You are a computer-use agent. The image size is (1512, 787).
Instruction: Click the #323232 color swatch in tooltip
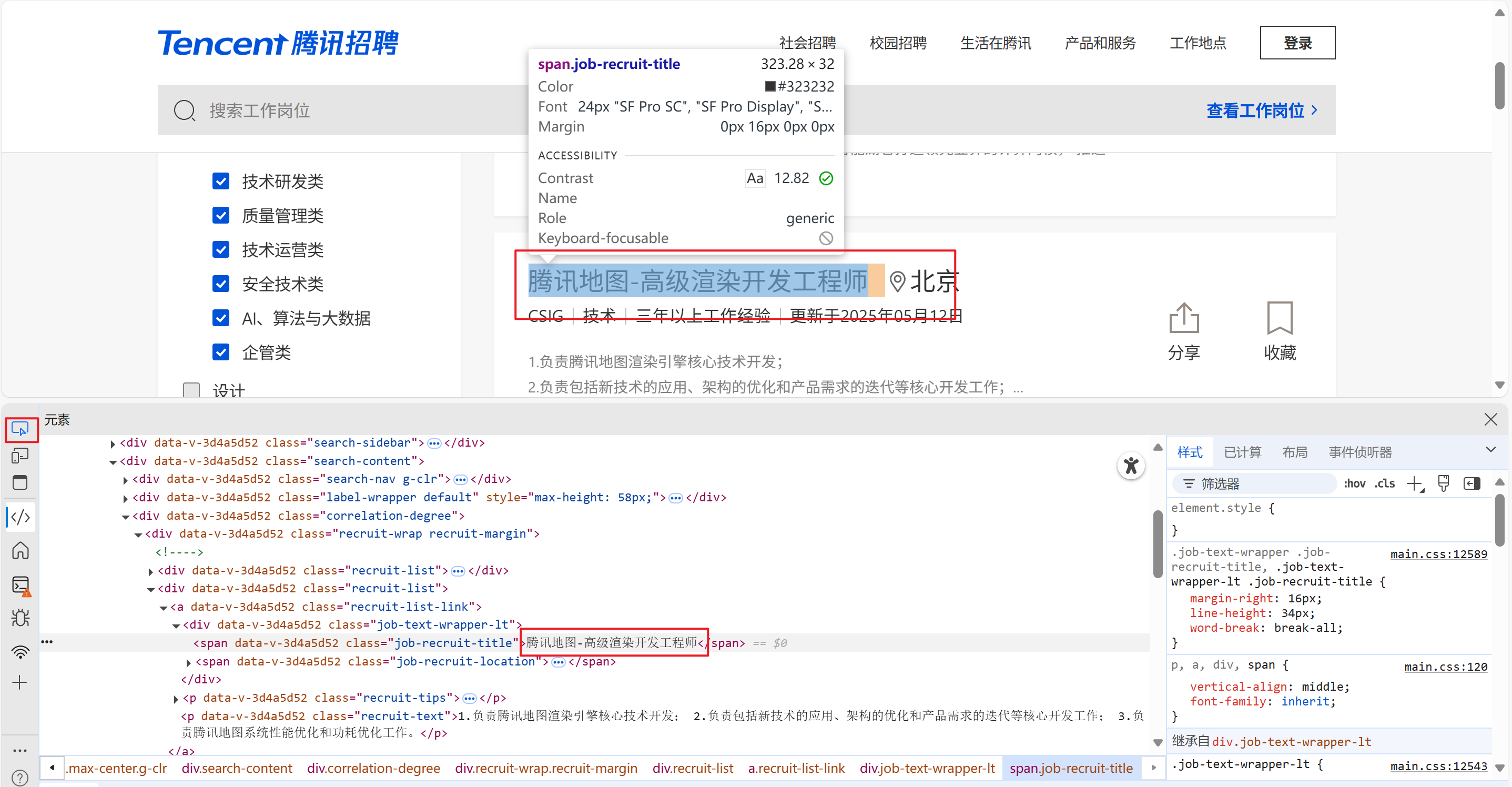click(770, 86)
